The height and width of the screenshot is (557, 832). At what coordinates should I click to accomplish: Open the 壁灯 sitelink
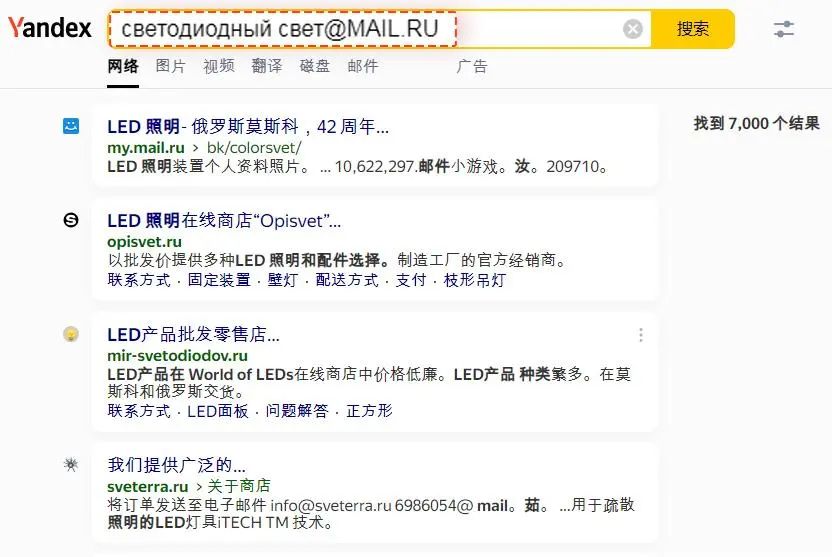pyautogui.click(x=283, y=280)
